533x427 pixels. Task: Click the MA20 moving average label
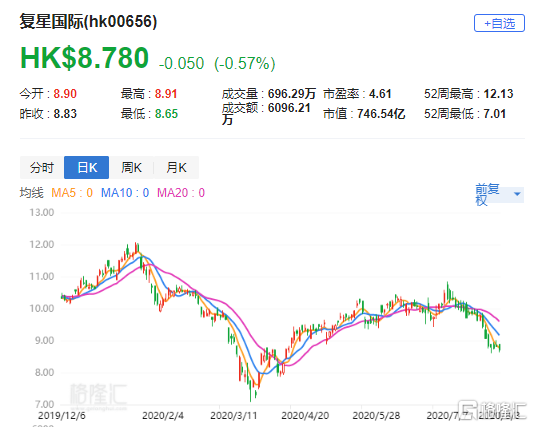tap(181, 193)
